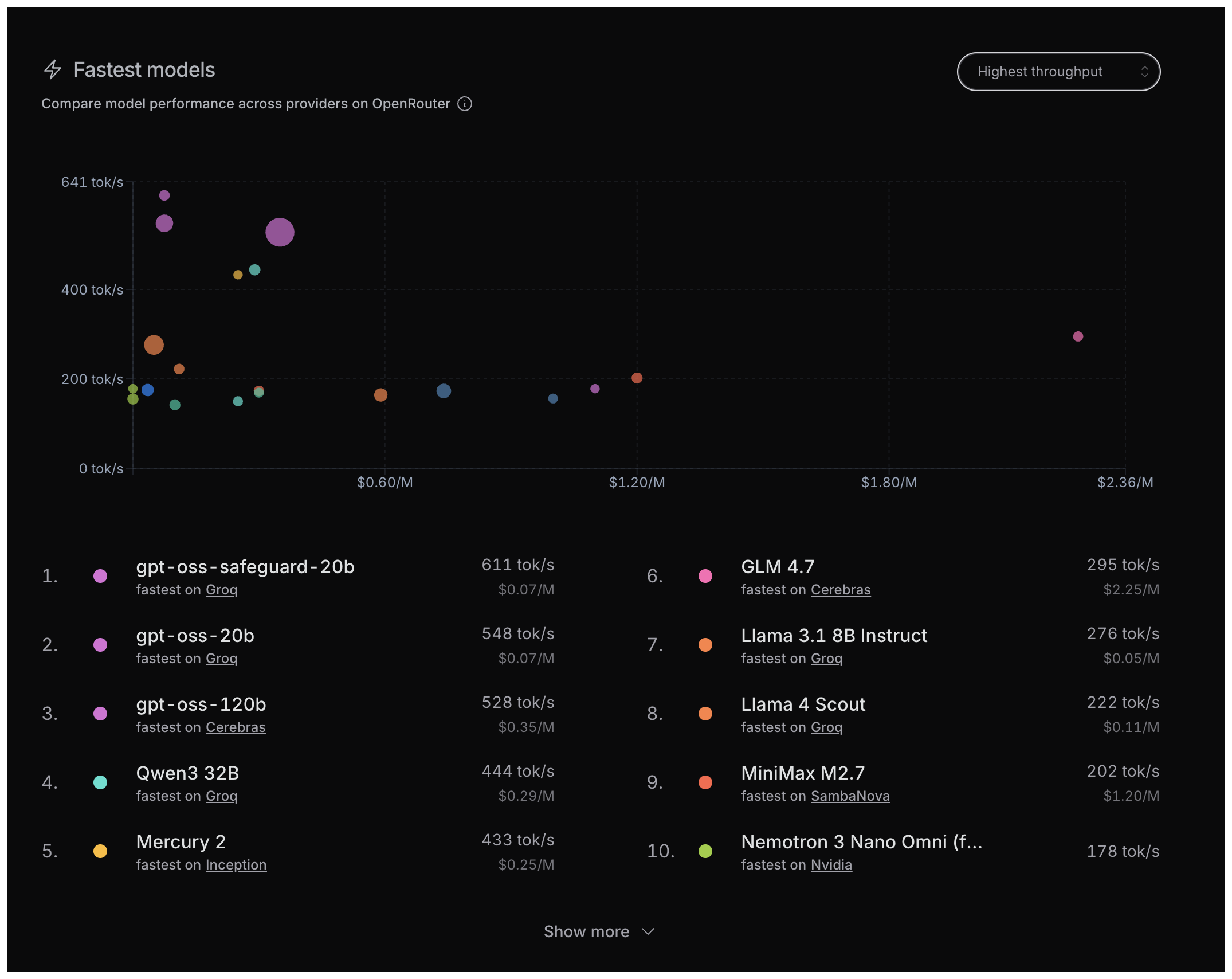This screenshot has height=979, width=1232.
Task: Click the orange dot beside Llama 4 Scout
Action: coord(705,714)
